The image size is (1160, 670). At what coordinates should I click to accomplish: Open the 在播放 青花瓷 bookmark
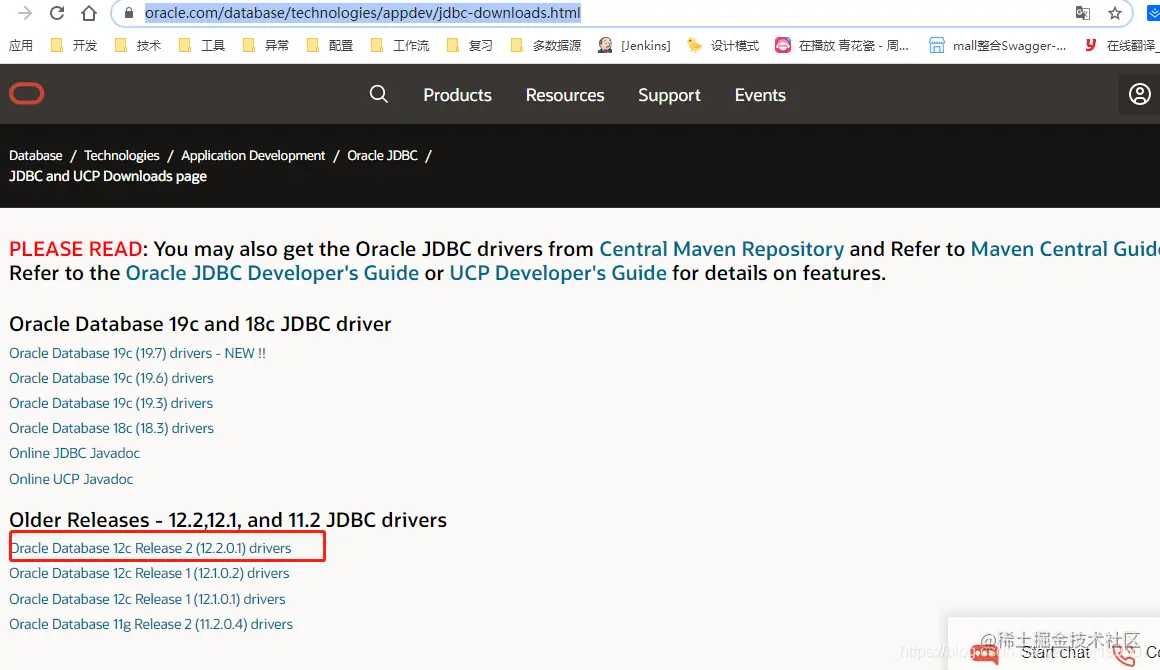[x=842, y=46]
